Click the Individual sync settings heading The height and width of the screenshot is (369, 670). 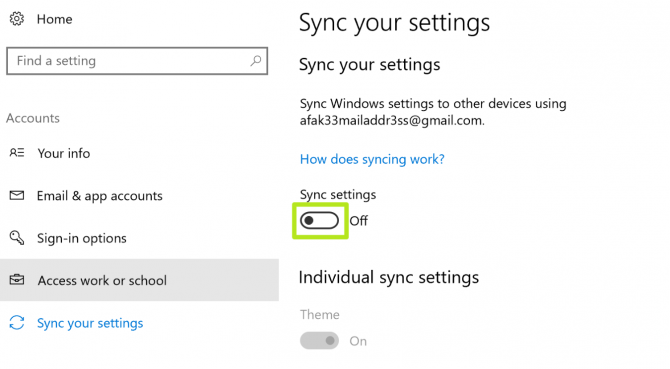(389, 278)
